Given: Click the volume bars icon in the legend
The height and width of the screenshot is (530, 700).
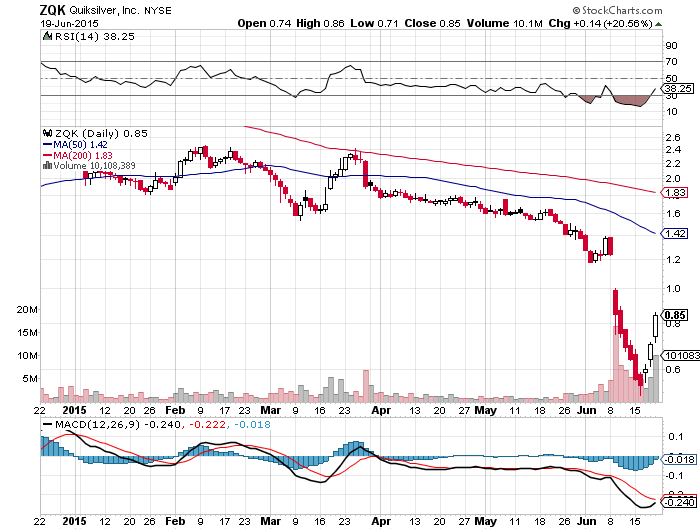Looking at the screenshot, I should click(x=47, y=166).
